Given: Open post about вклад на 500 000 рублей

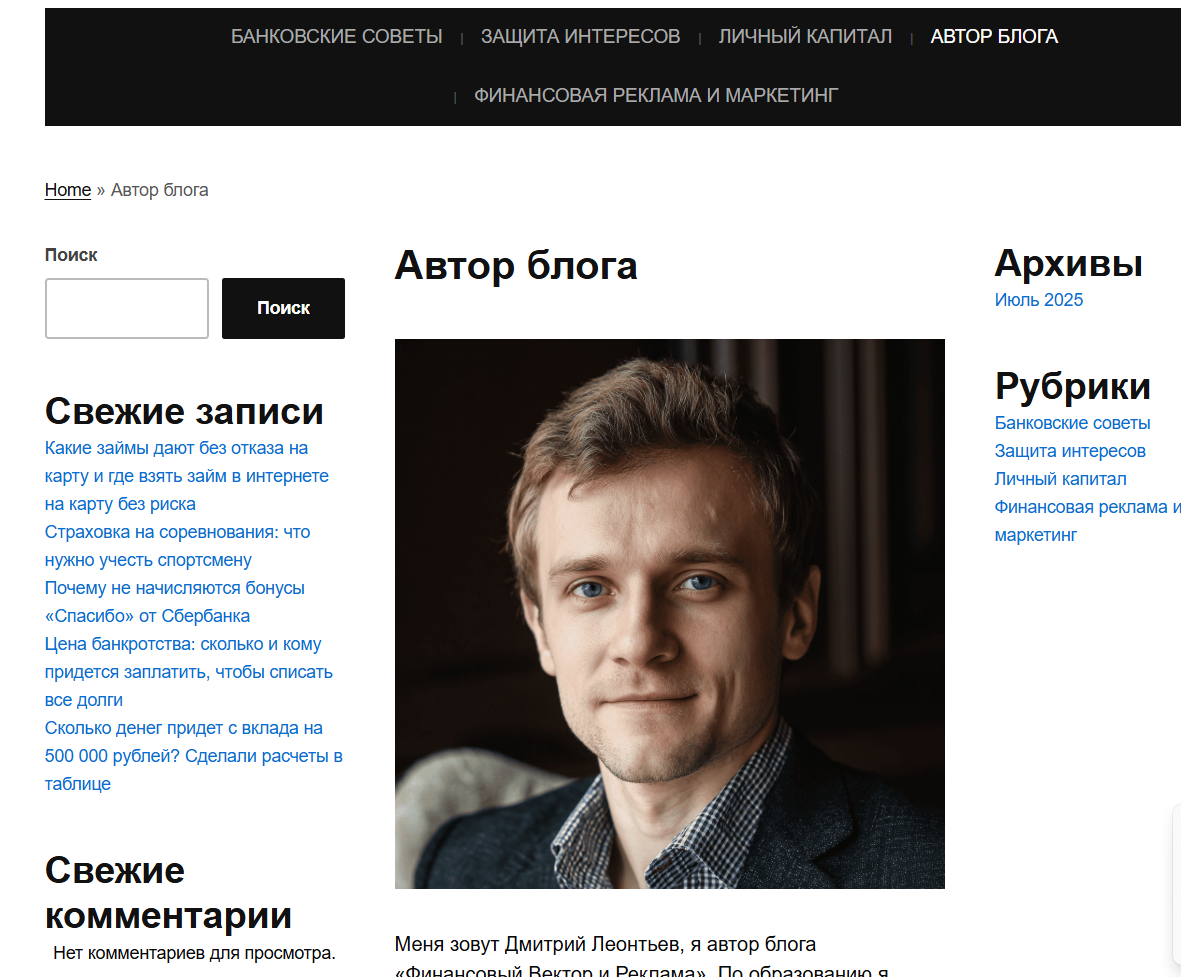Looking at the screenshot, I should pos(194,756).
